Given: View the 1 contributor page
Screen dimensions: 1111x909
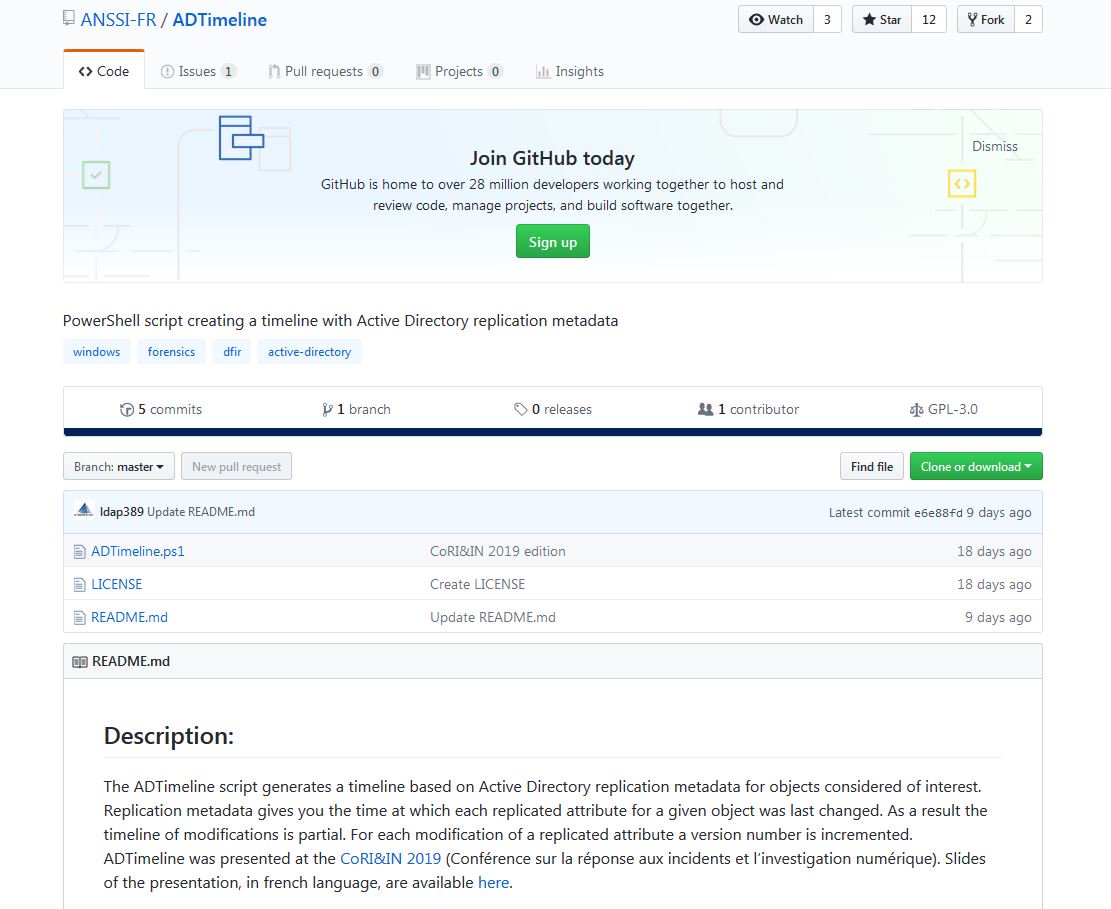Looking at the screenshot, I should pyautogui.click(x=748, y=409).
